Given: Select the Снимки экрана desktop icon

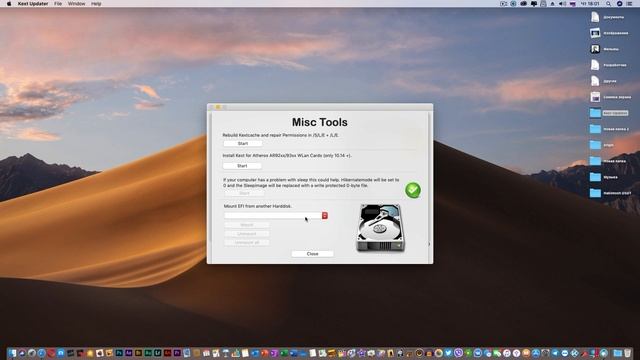Looking at the screenshot, I should (595, 97).
